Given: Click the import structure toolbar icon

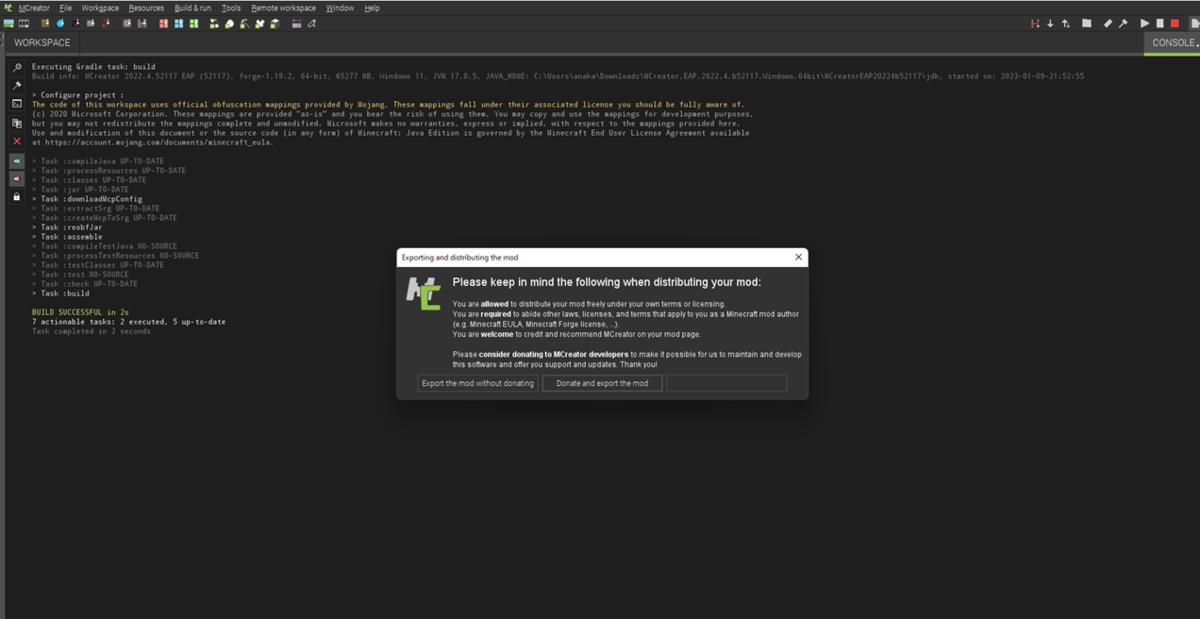Looking at the screenshot, I should click(x=143, y=23).
